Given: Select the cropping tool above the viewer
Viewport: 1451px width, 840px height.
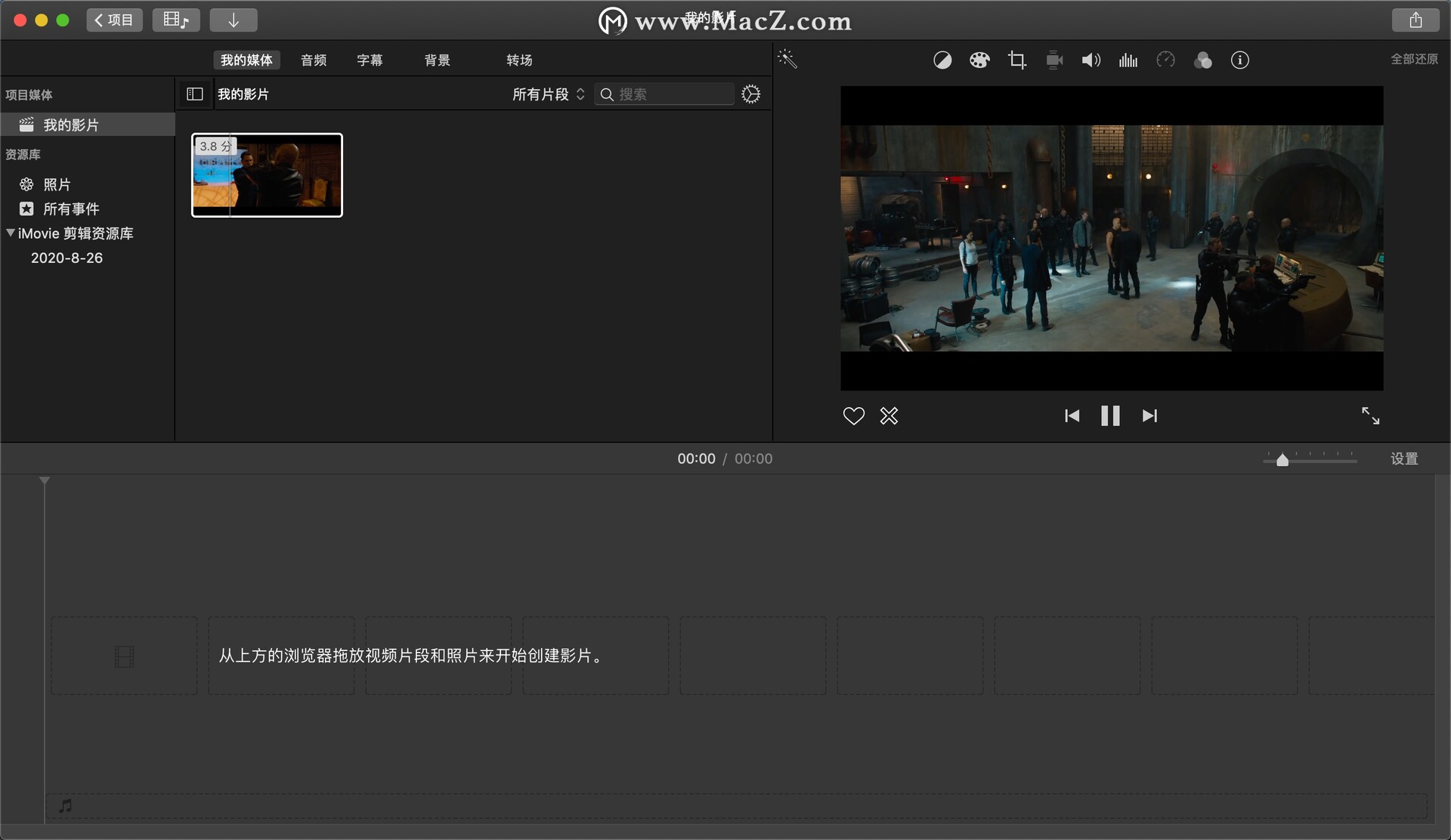Looking at the screenshot, I should [1016, 60].
